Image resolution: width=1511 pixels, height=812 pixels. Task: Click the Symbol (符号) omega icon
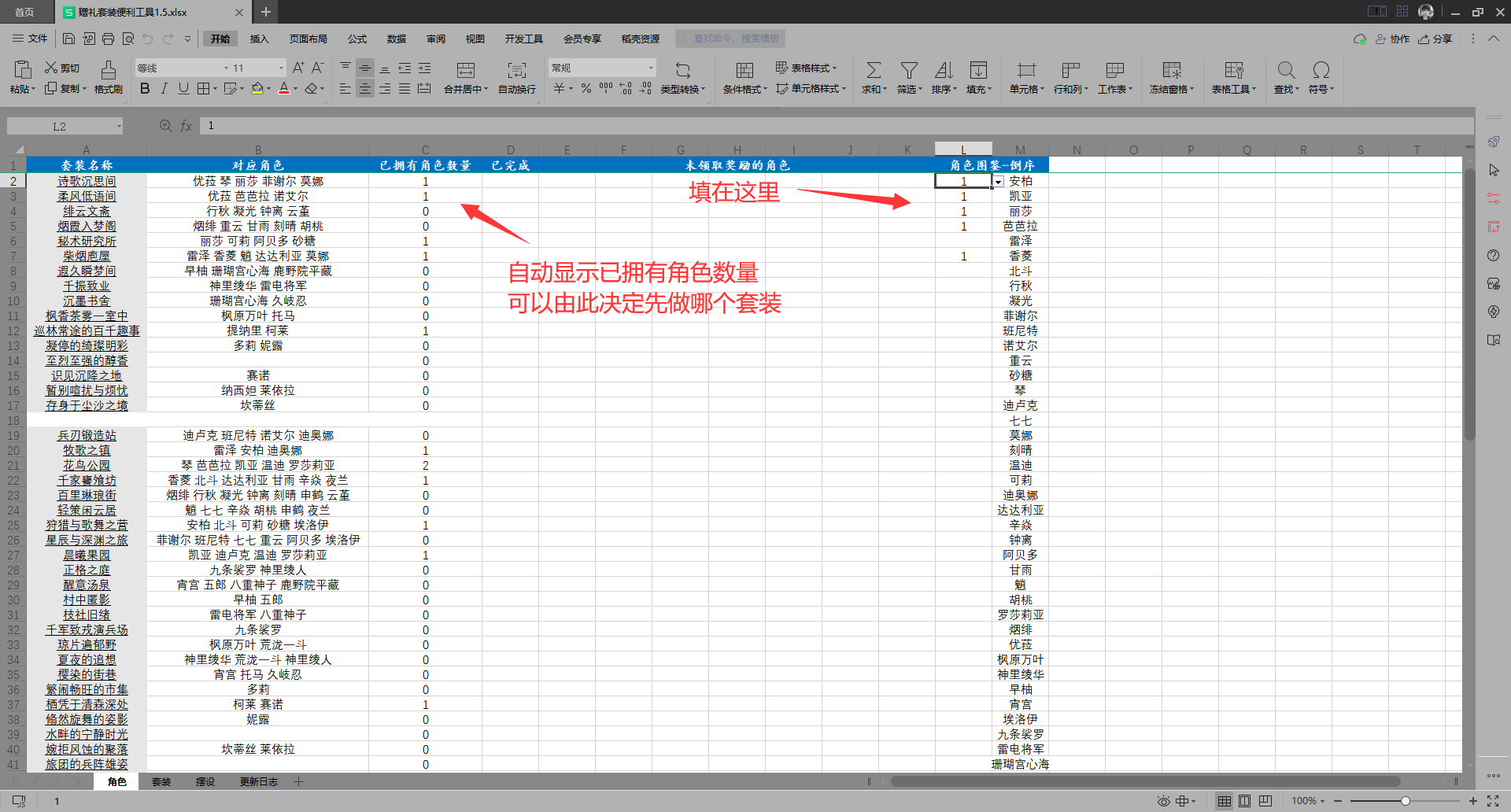pos(1321,70)
